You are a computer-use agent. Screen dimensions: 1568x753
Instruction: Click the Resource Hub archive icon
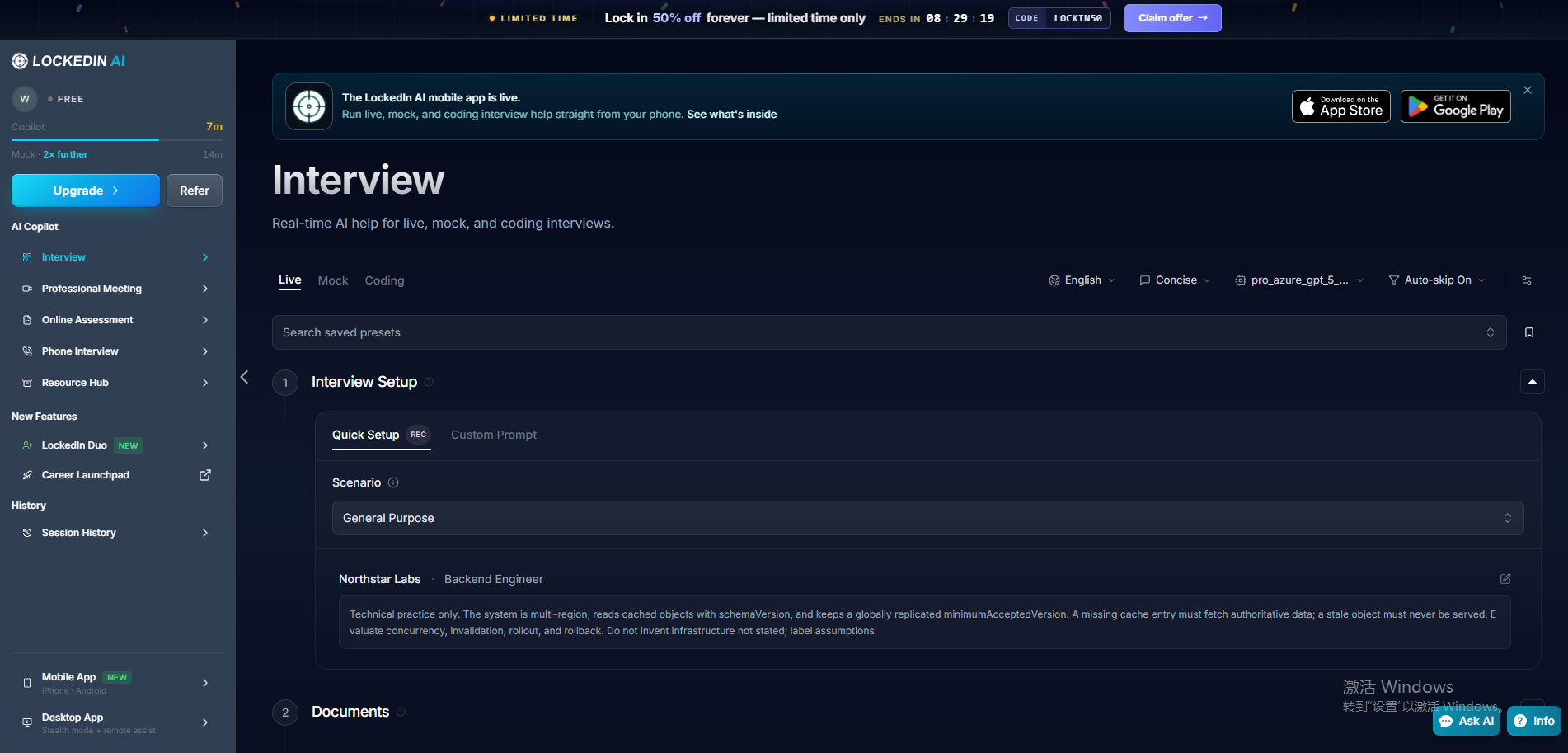(27, 383)
